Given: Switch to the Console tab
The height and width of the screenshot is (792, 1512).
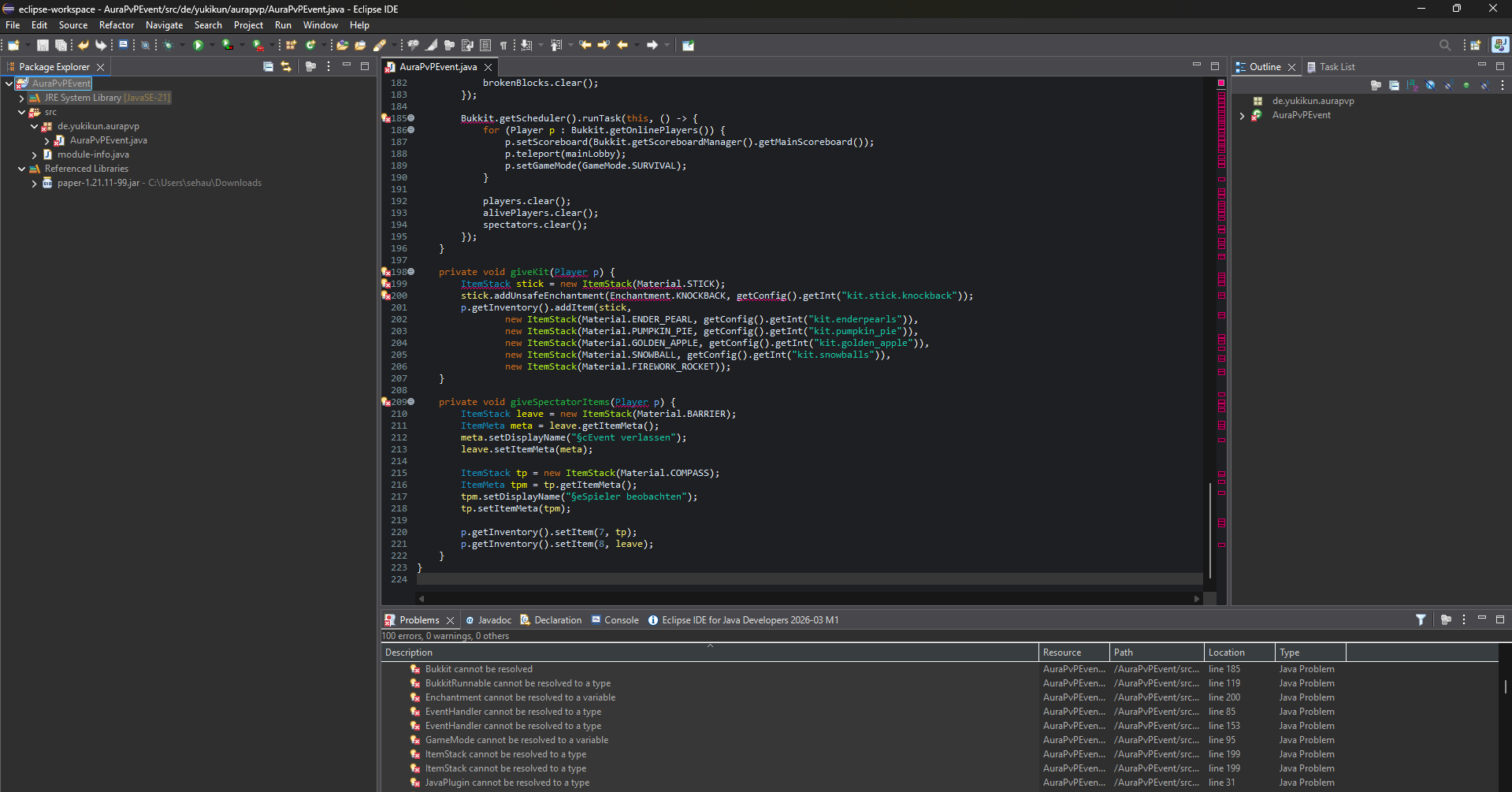Looking at the screenshot, I should tap(622, 620).
